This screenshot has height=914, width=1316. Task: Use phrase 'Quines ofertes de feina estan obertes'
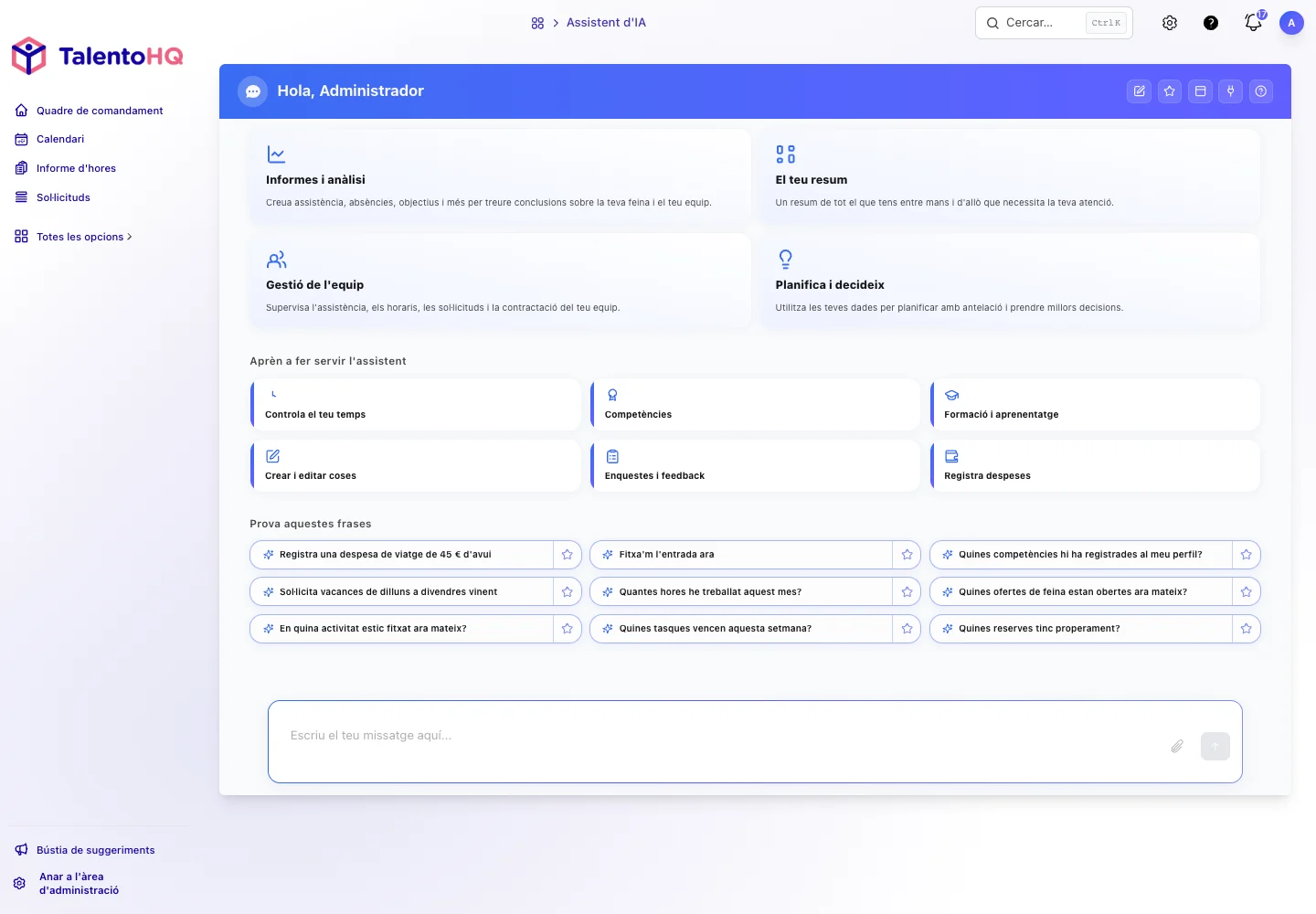pos(1081,592)
